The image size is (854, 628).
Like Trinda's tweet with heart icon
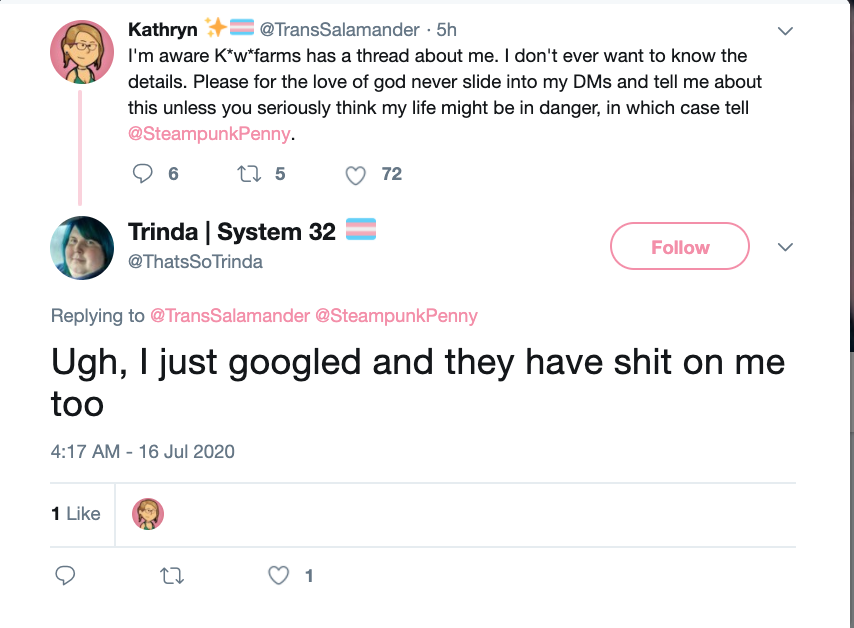click(x=278, y=576)
